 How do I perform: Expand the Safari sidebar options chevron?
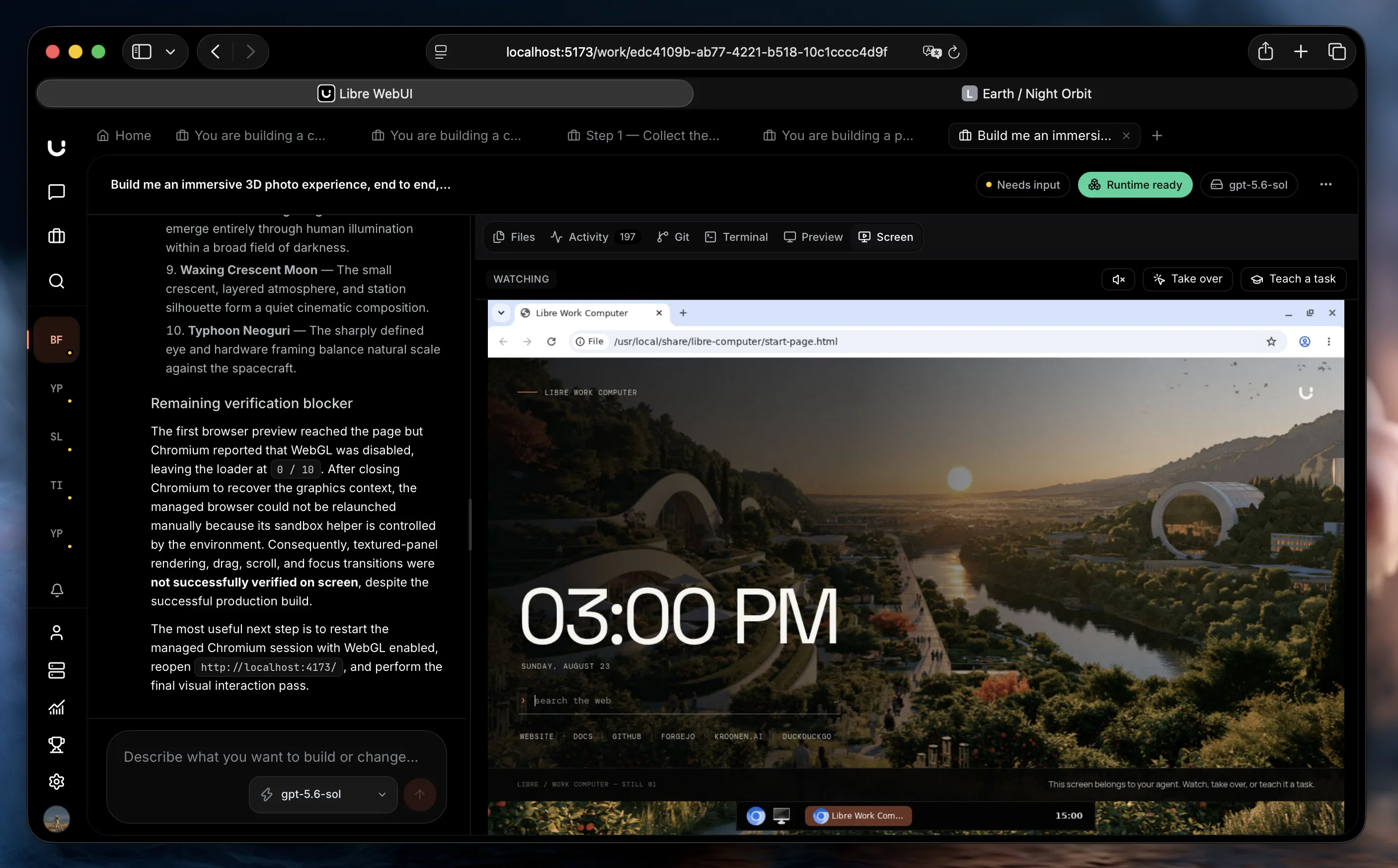(170, 52)
